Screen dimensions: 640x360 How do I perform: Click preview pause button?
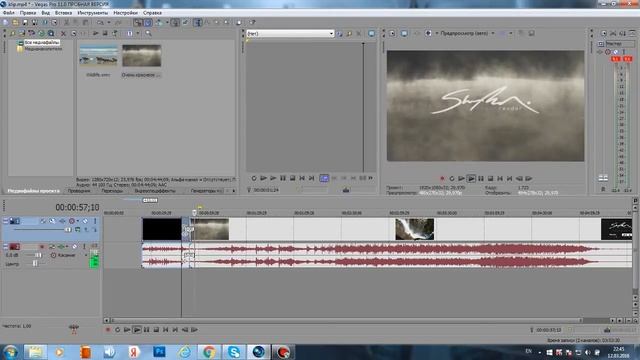tap(481, 179)
